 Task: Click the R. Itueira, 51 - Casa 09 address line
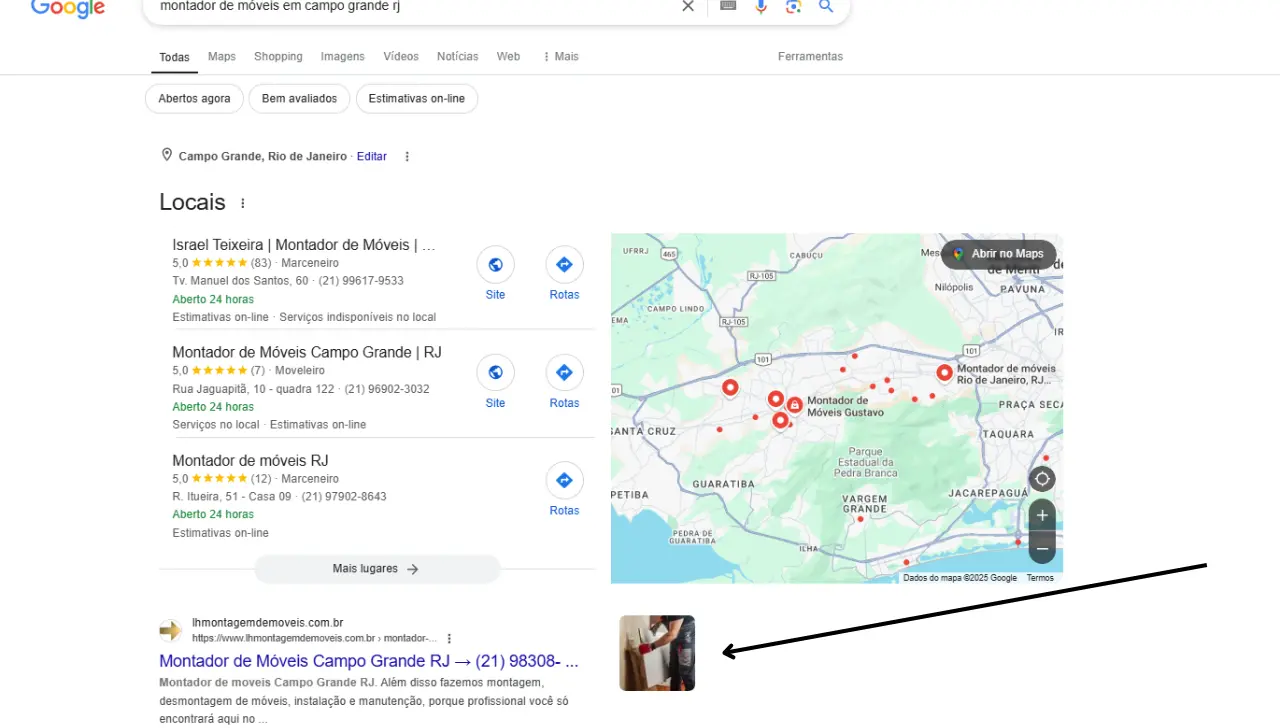(x=232, y=497)
